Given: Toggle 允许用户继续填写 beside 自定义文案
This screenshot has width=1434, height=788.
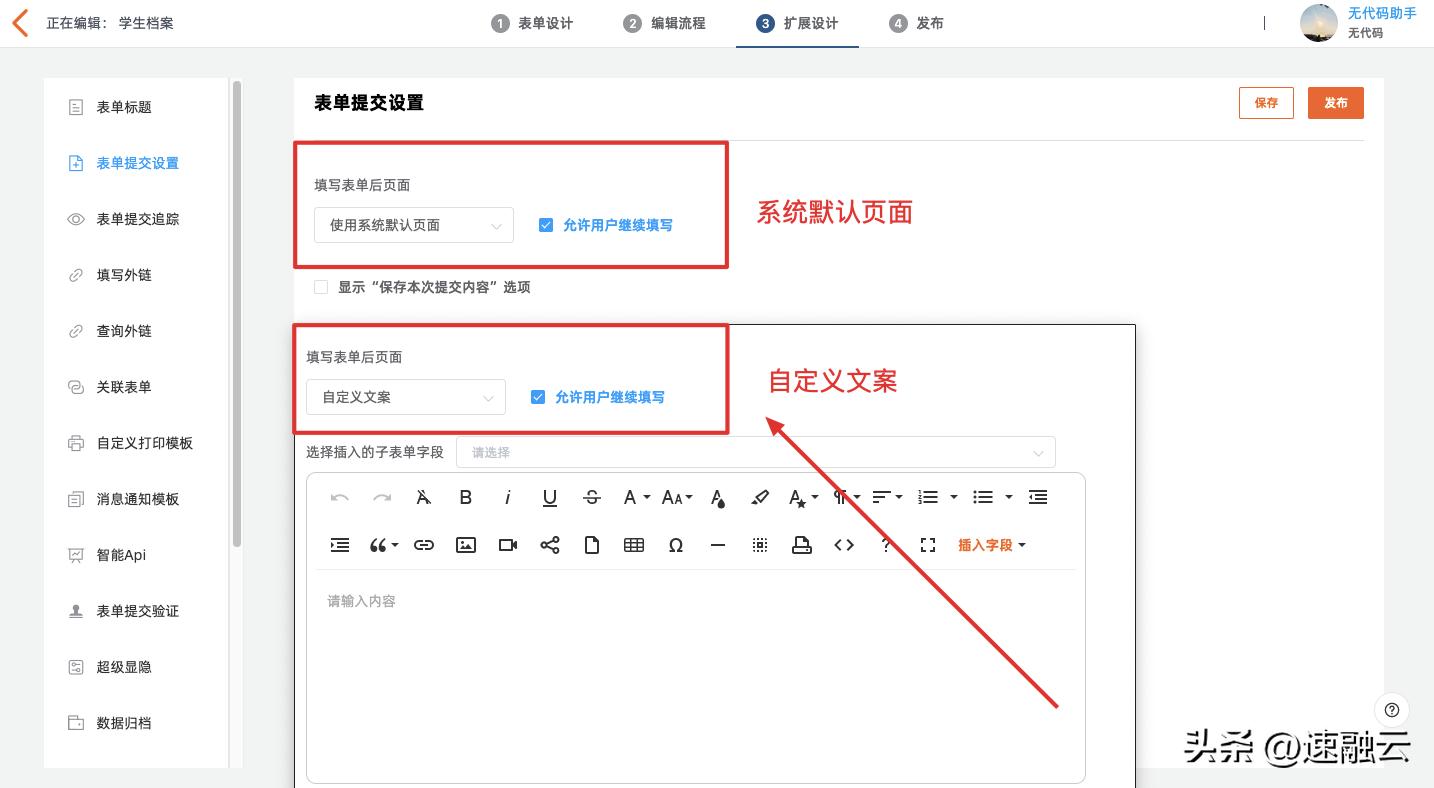Looking at the screenshot, I should click(538, 397).
